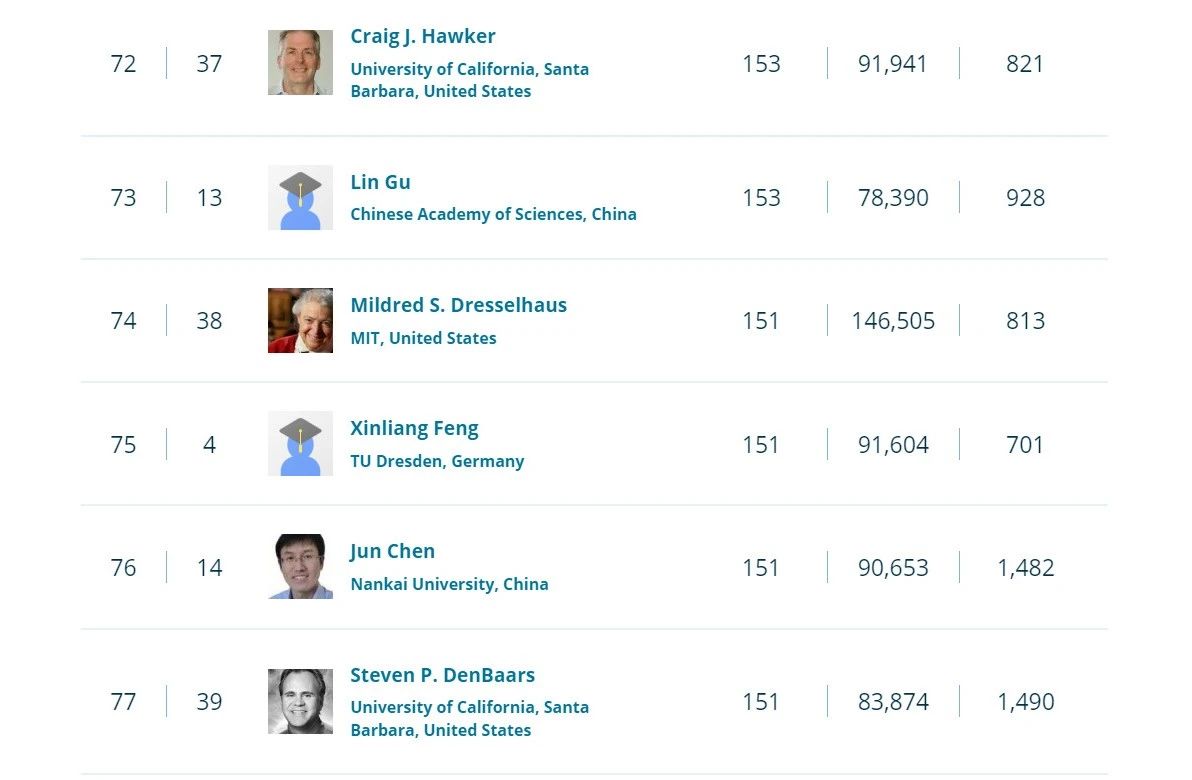Open the Craig J. Hawker name link
Viewport: 1192px width, 780px height.
point(423,36)
